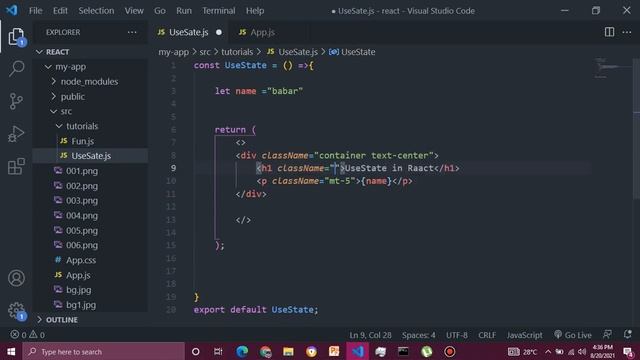Screen dimensions: 640x360
Task: Click the errors and warnings status indicator
Action: 28,335
